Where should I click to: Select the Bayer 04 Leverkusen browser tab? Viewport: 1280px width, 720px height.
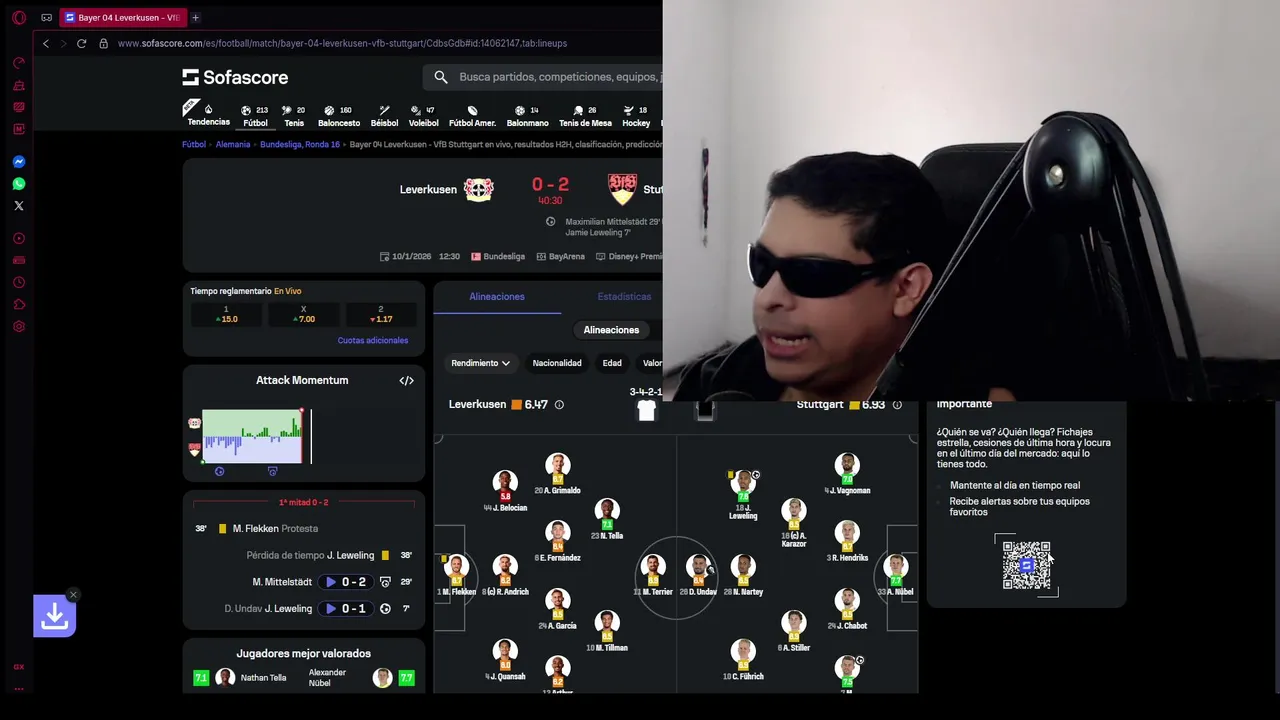pyautogui.click(x=122, y=17)
